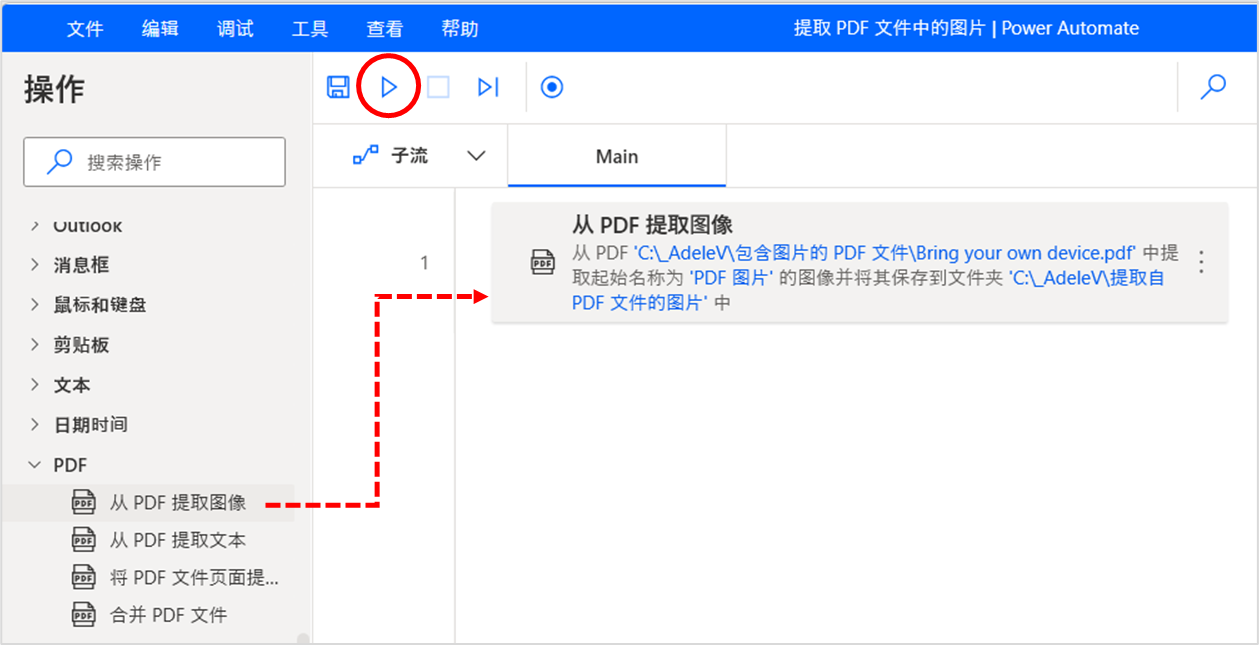Screen dimensions: 1259x645
Task: Open the 调试 menu
Action: pyautogui.click(x=234, y=28)
